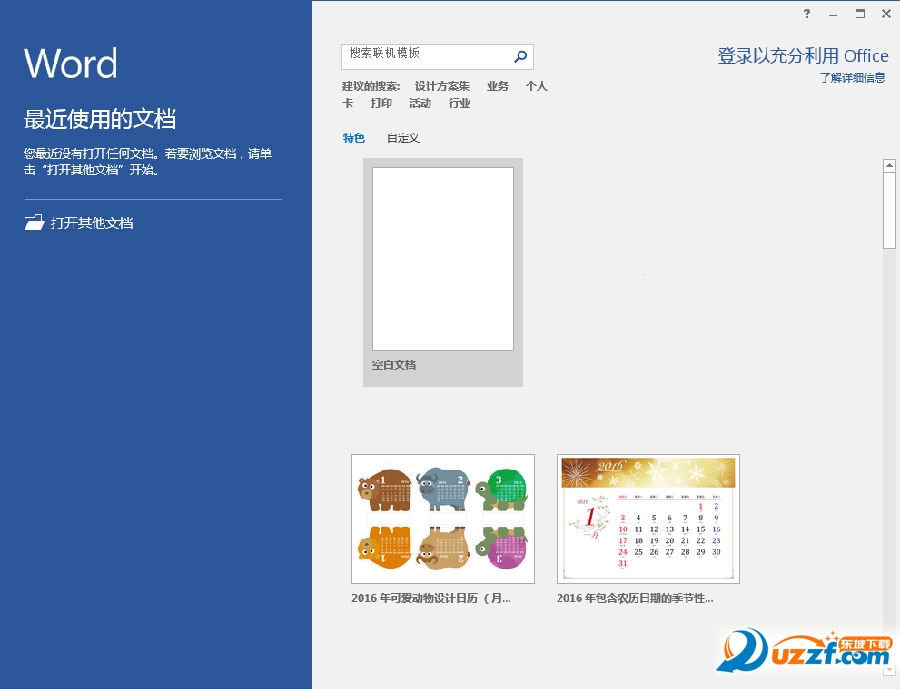The image size is (900, 689).
Task: Open the 空白文档 blank document template
Action: (x=443, y=272)
